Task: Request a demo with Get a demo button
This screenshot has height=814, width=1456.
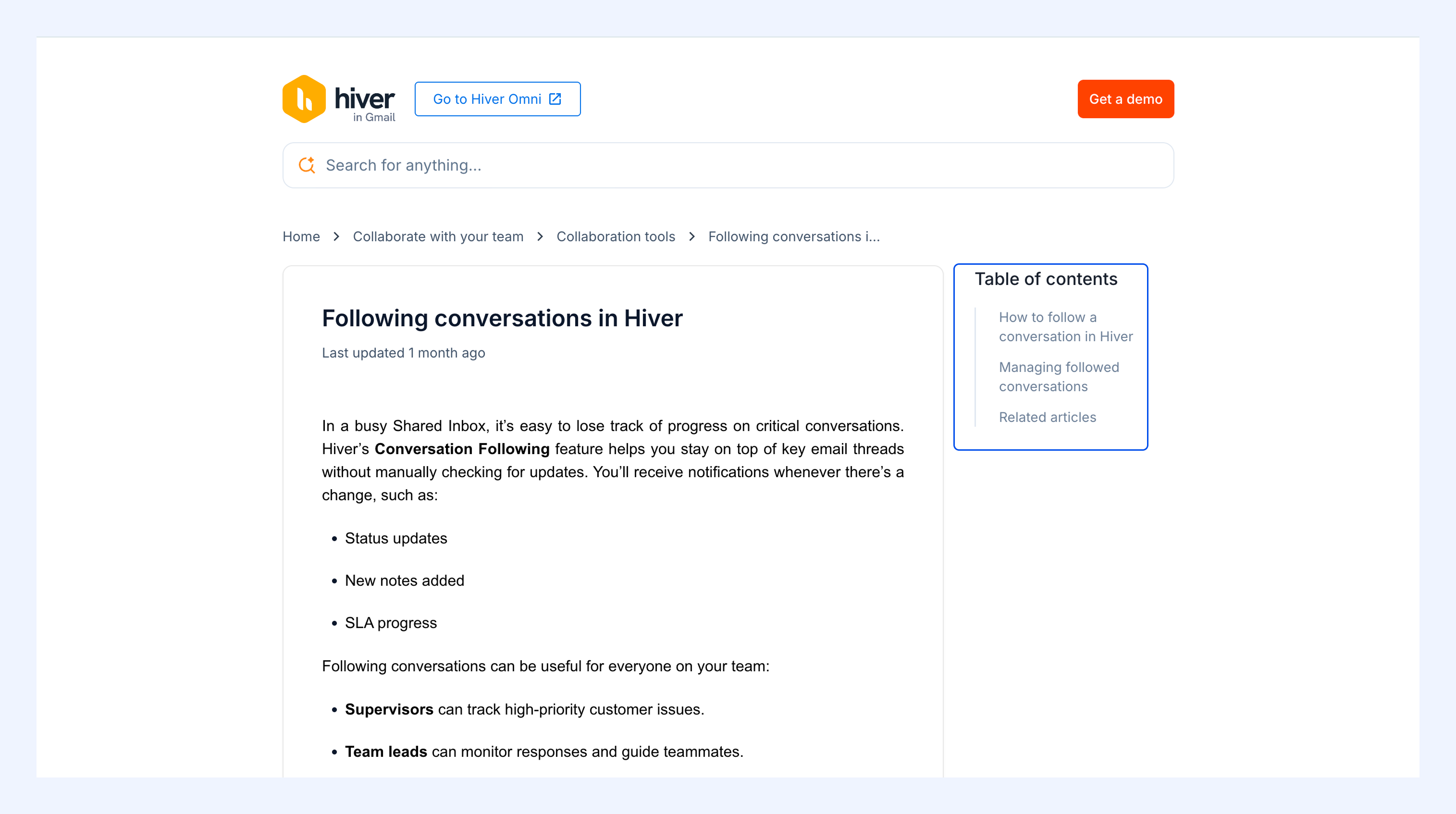Action: point(1125,99)
